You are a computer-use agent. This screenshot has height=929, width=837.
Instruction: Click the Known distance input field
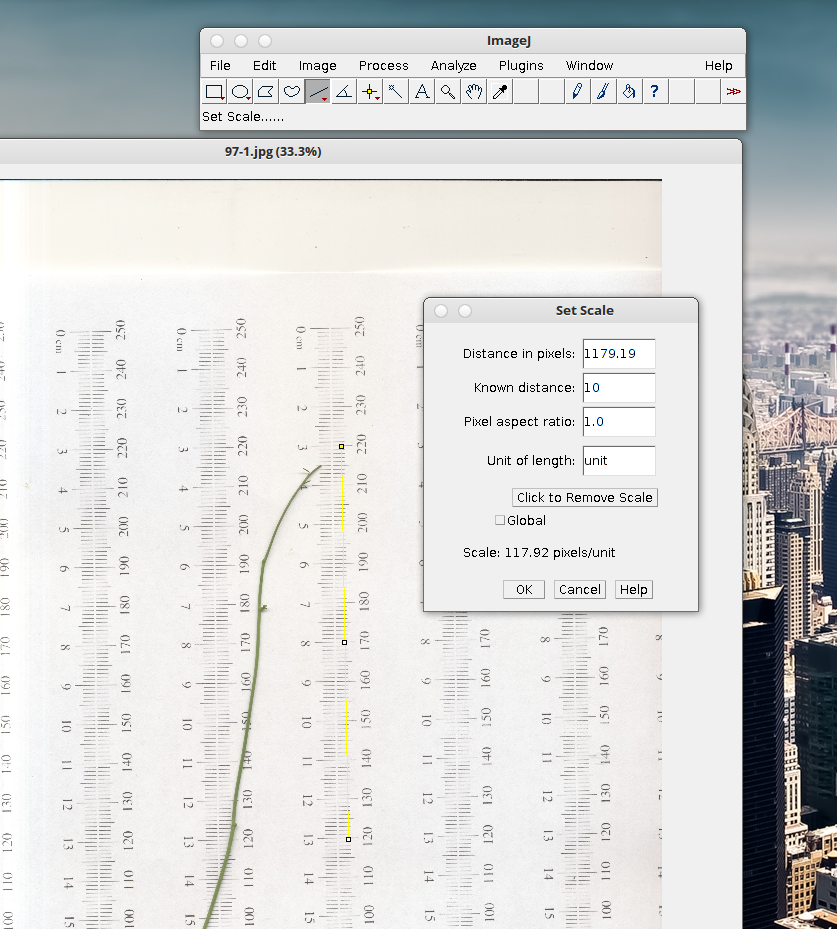click(617, 387)
